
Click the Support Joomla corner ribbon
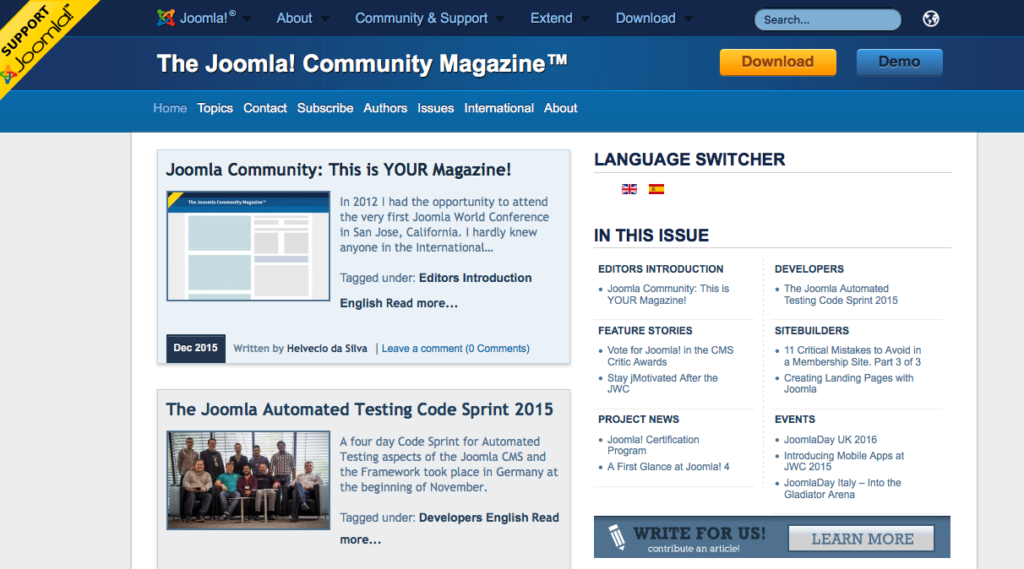(38, 41)
